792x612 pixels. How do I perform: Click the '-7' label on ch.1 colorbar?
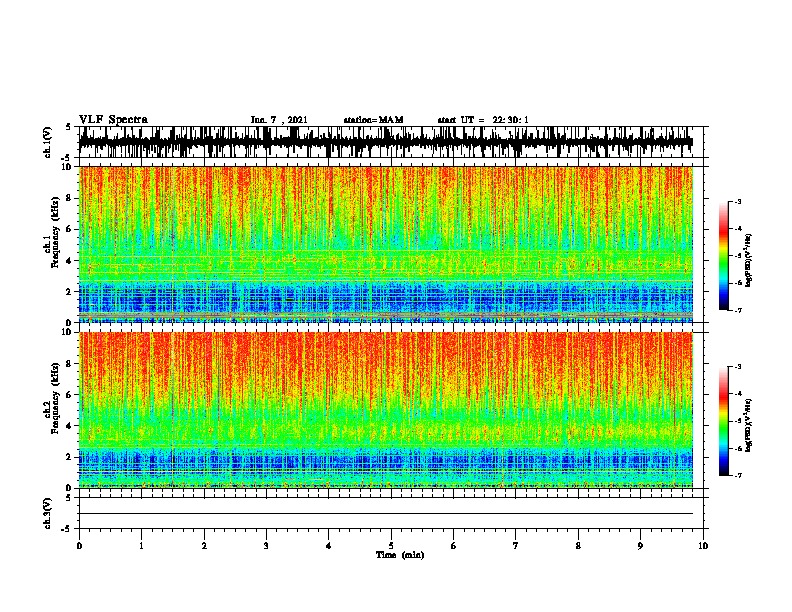[738, 310]
